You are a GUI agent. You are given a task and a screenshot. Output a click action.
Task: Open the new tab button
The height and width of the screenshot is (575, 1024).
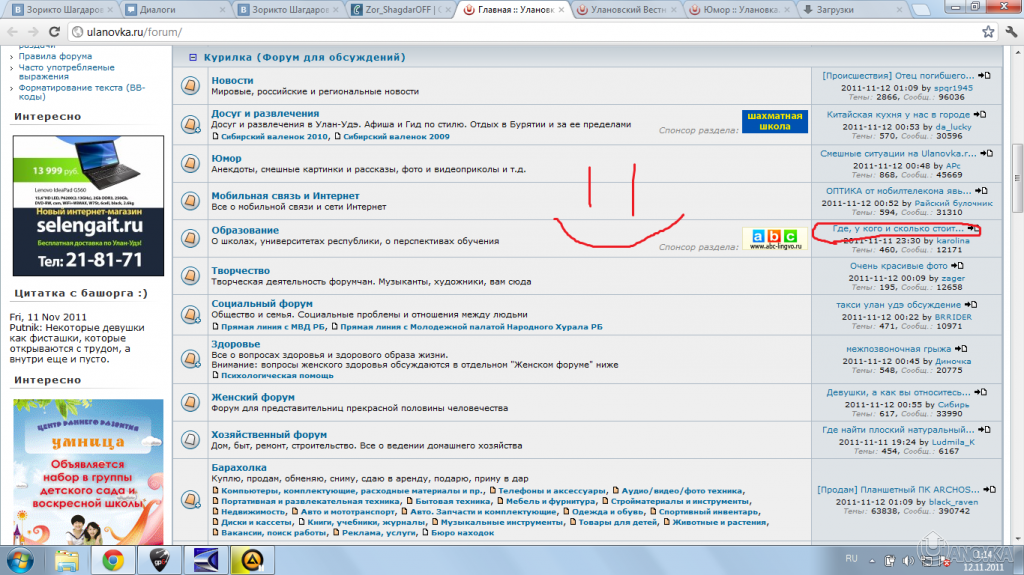tap(921, 10)
